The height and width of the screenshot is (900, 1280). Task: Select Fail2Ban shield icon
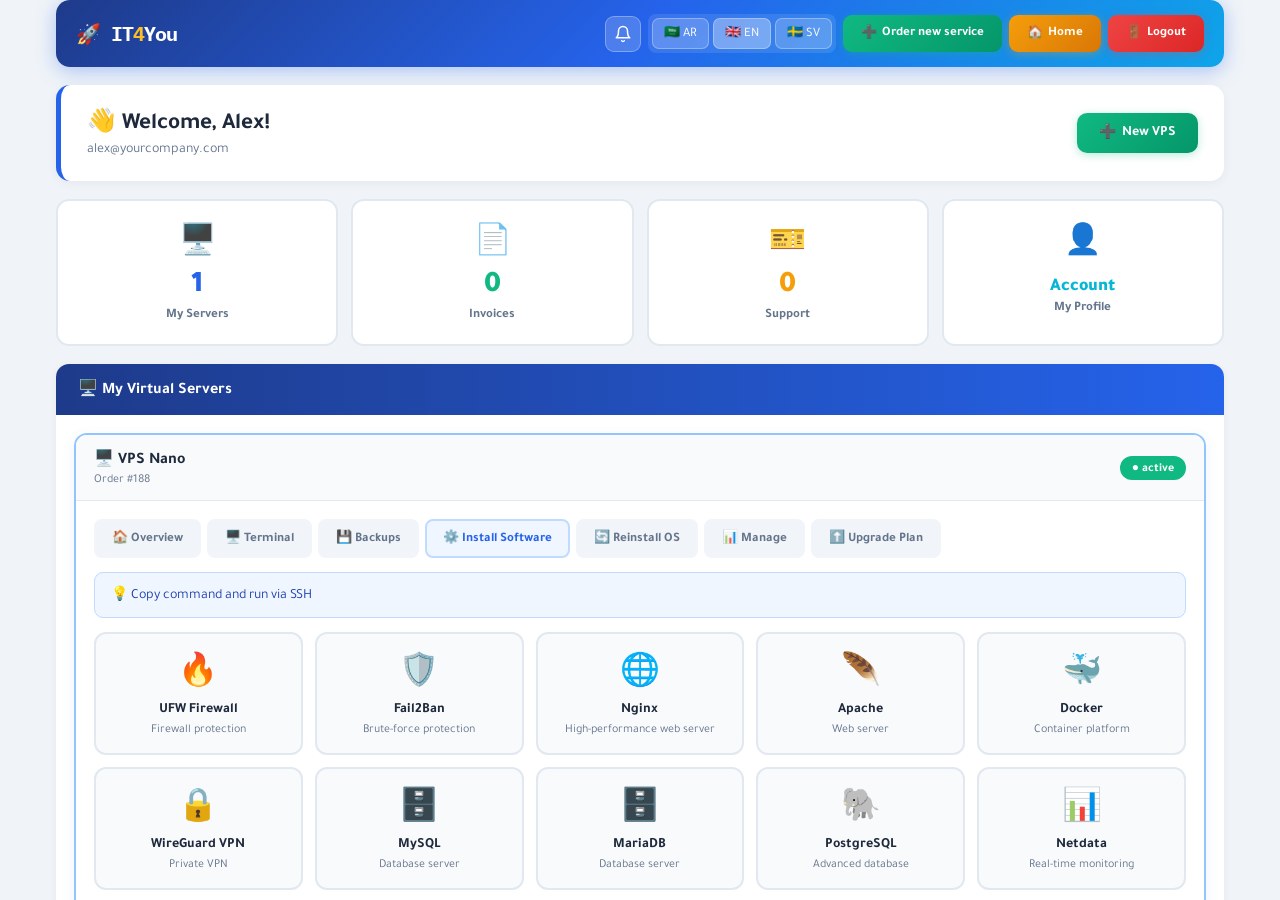[x=419, y=669]
